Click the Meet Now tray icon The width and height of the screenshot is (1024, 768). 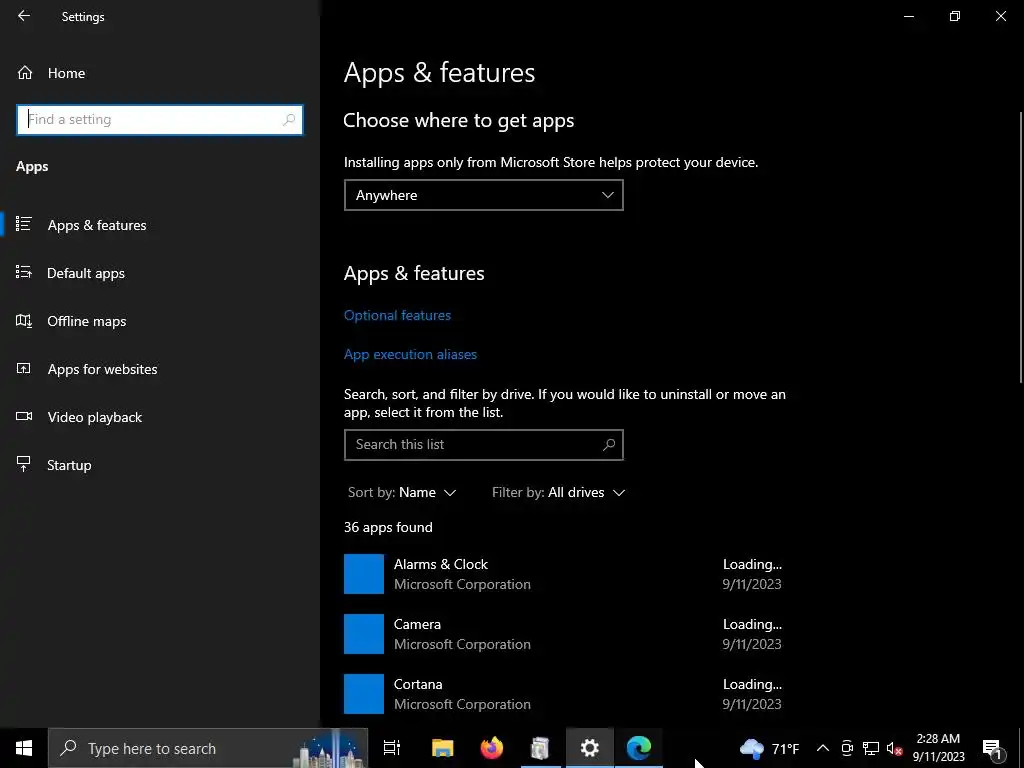(847, 748)
